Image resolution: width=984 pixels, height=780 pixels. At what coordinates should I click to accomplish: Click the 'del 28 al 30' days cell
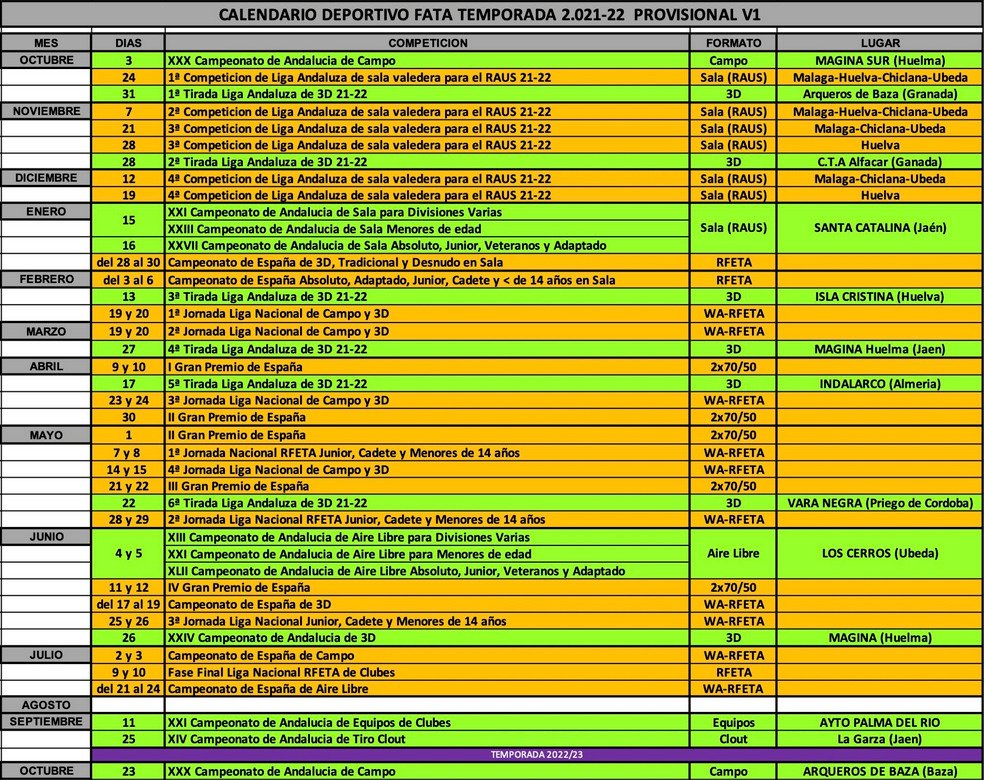tap(127, 262)
